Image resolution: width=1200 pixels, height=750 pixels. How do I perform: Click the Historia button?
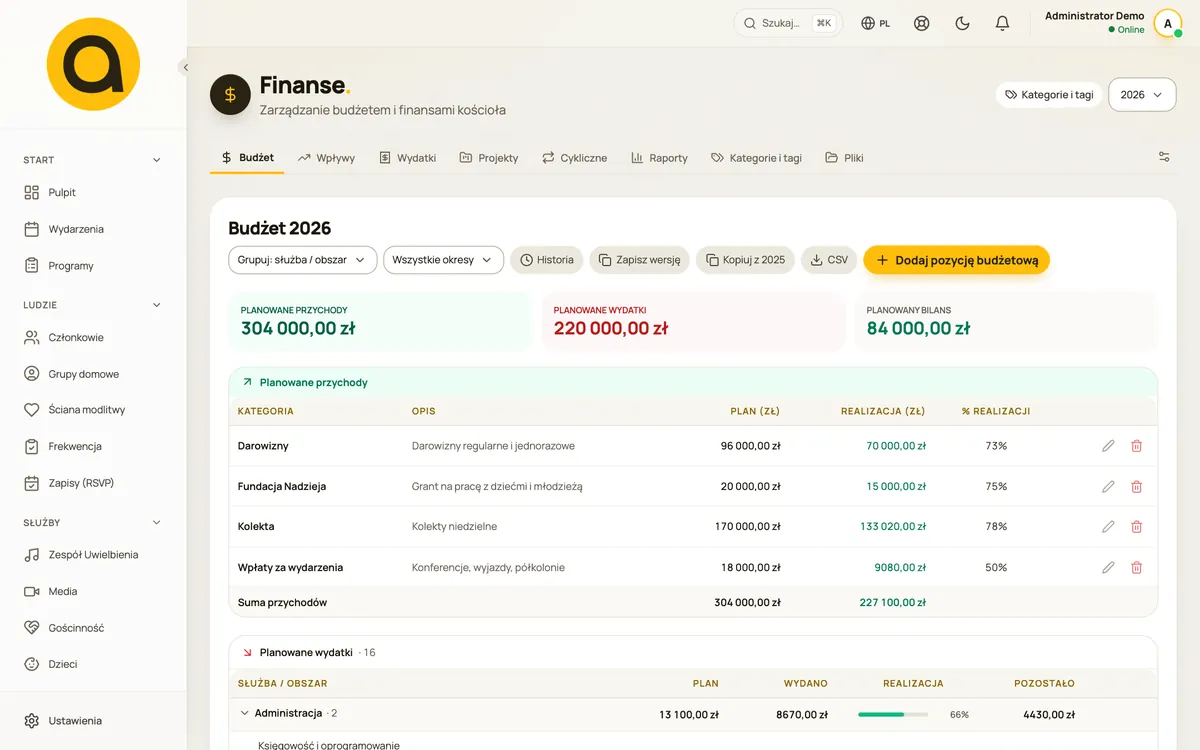click(547, 260)
